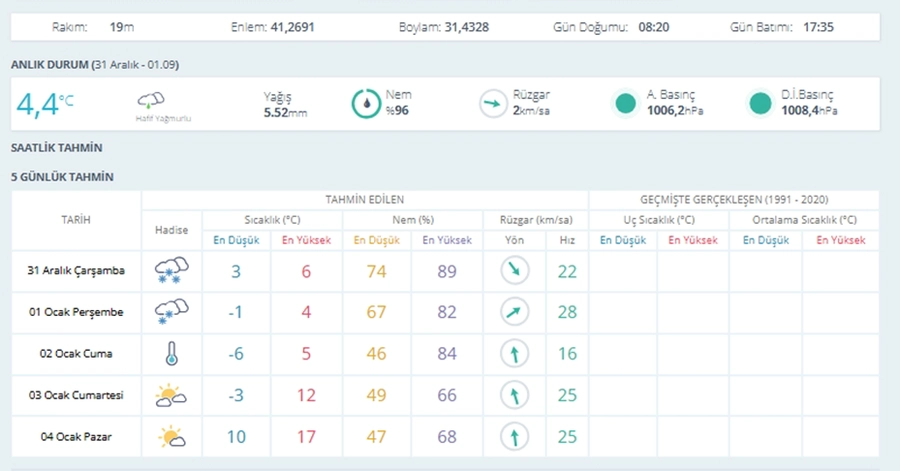
Task: Collapse the 5 GÜNLÜK TAHMİN section
Action: [62, 177]
